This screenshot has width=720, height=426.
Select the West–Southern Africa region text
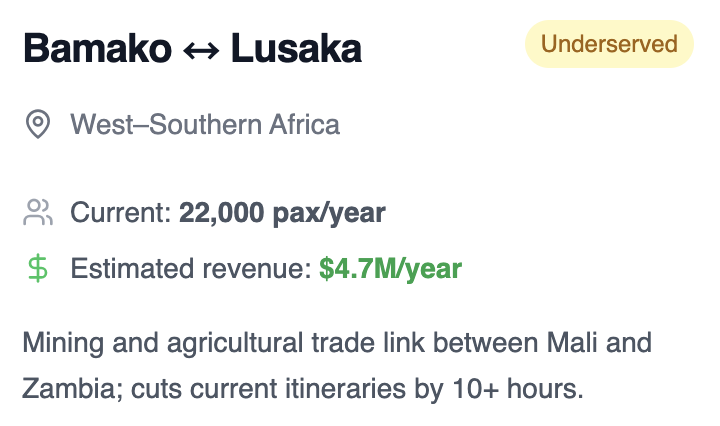[x=205, y=124]
